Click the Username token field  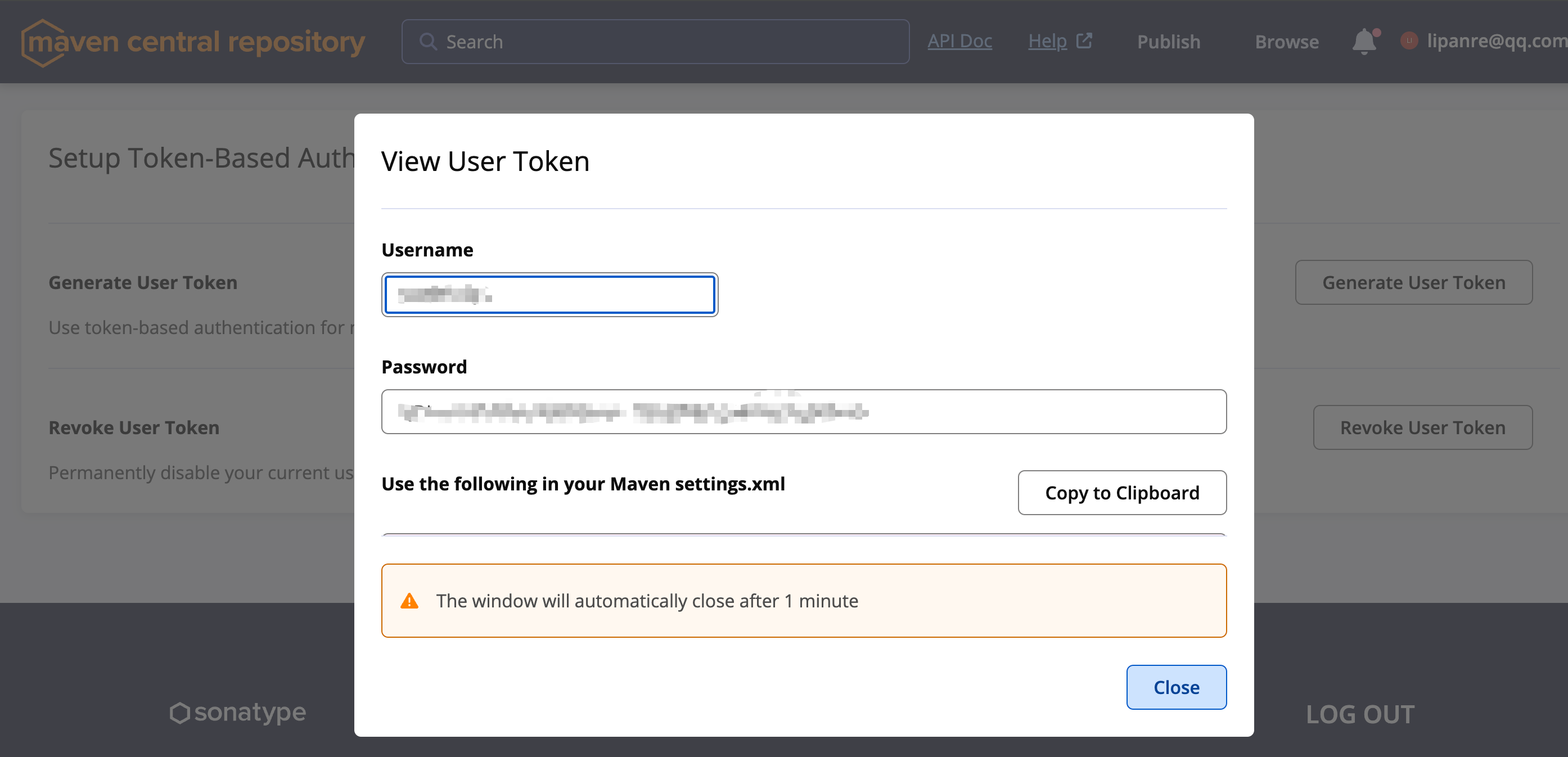[x=549, y=295]
